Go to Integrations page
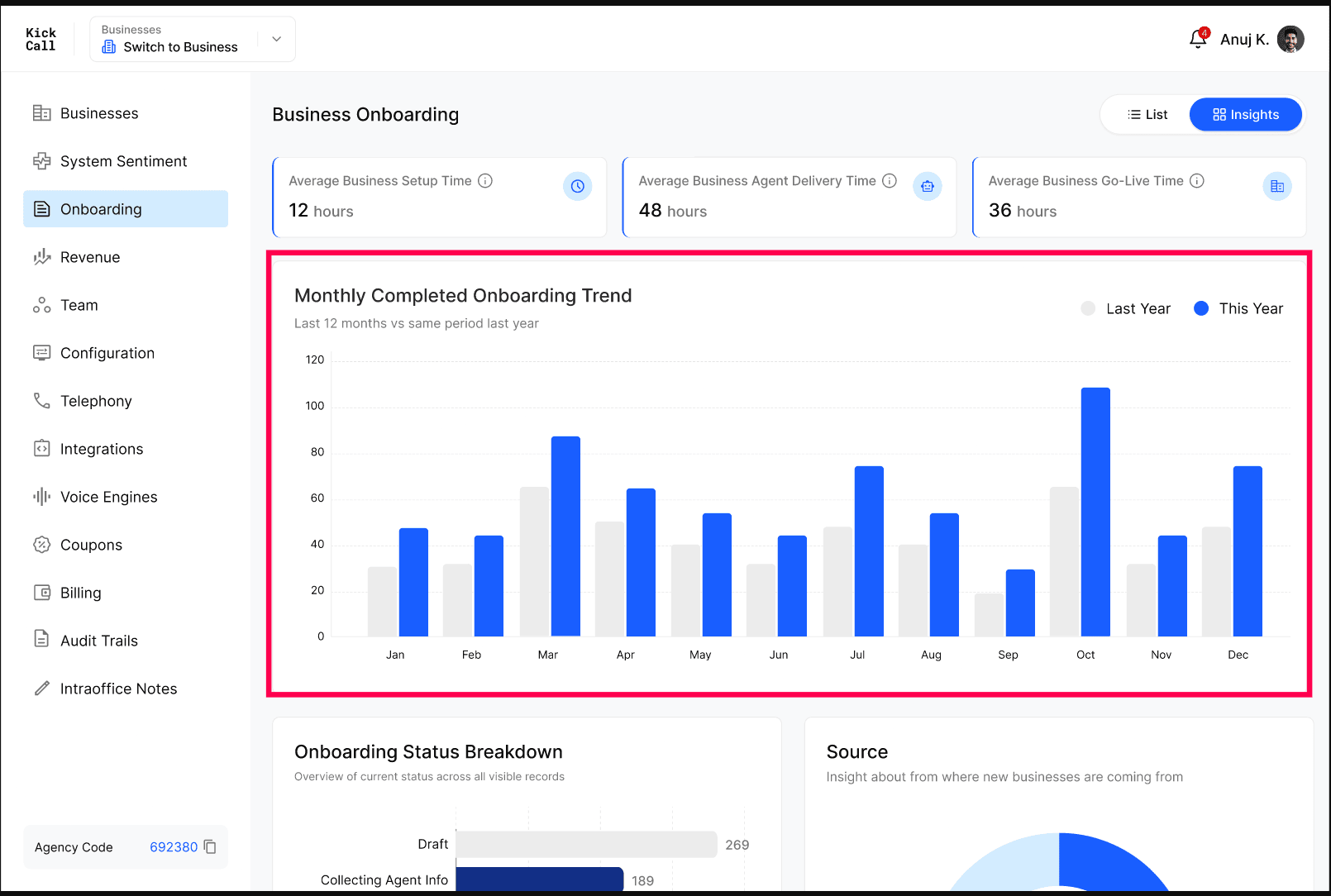Screen dimensions: 1331x896 126,449
